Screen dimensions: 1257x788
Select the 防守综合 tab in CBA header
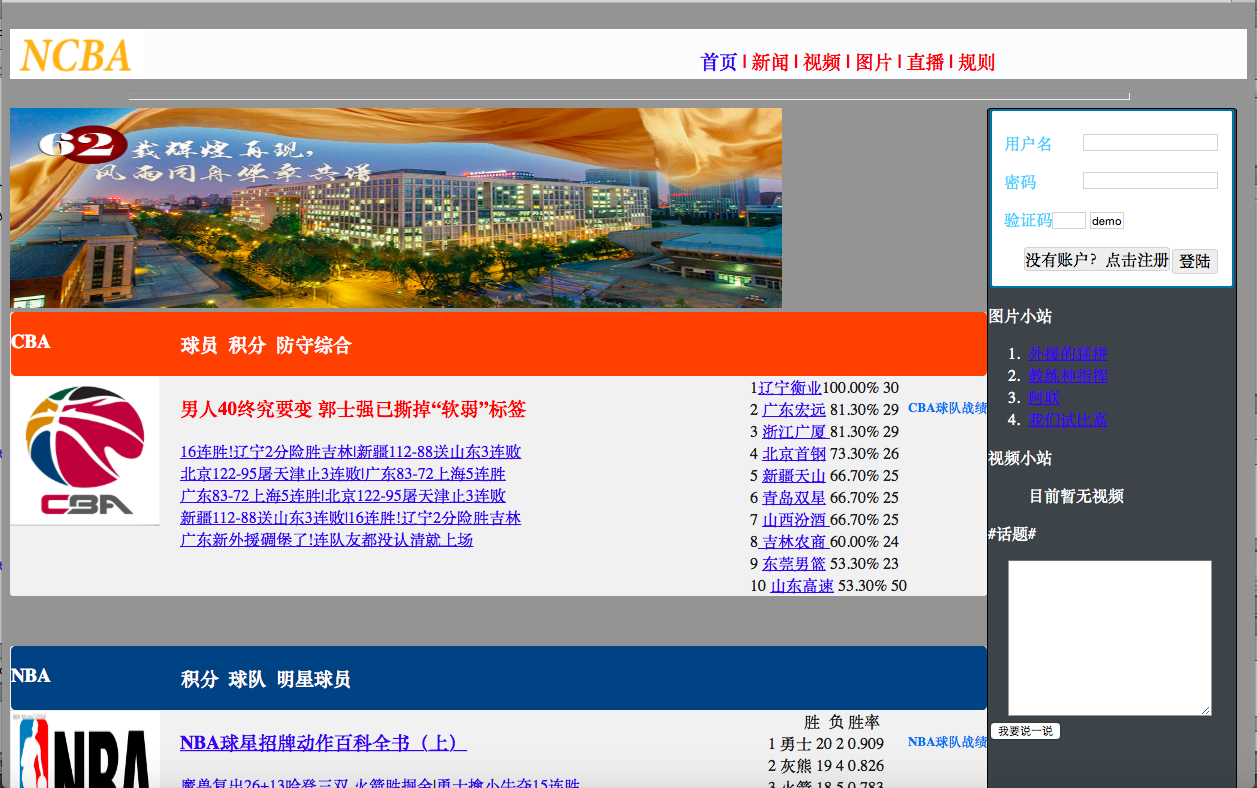click(x=314, y=346)
